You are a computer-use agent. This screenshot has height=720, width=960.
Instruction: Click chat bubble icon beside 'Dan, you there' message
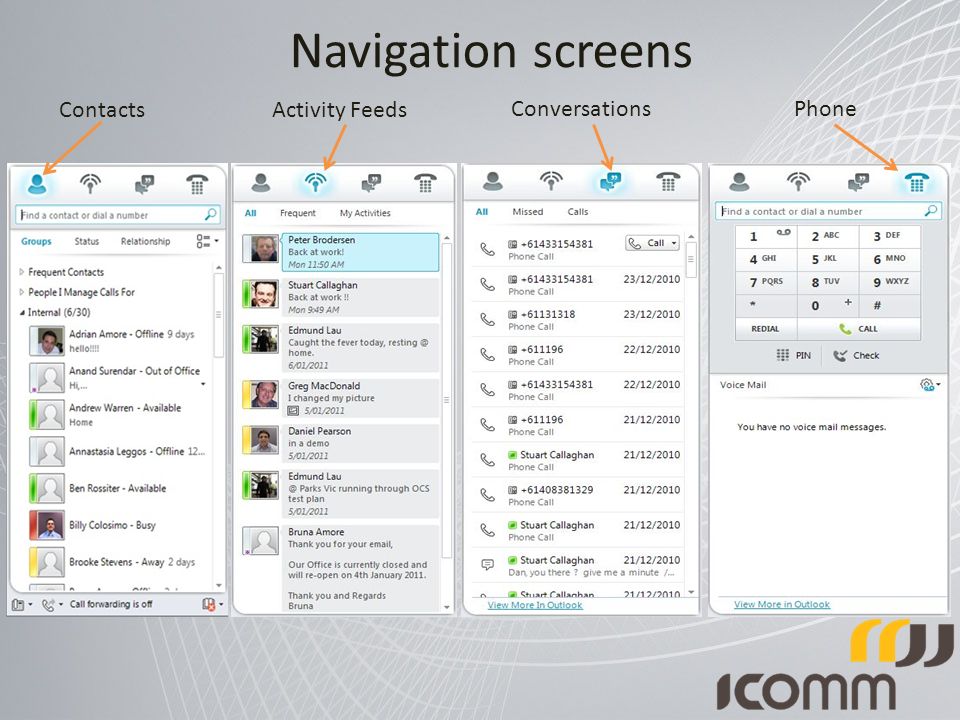487,564
